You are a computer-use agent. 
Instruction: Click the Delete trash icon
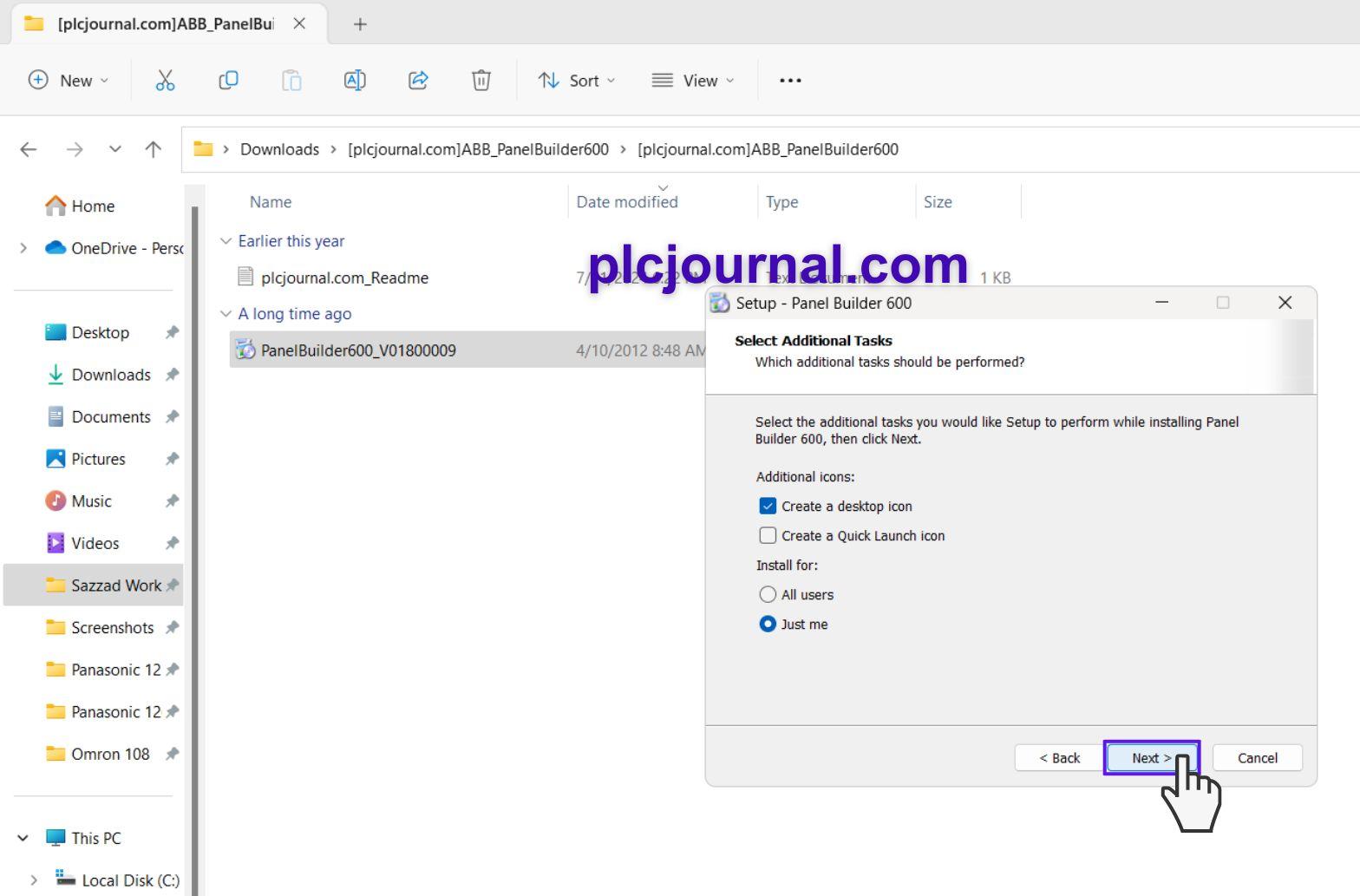pos(481,81)
